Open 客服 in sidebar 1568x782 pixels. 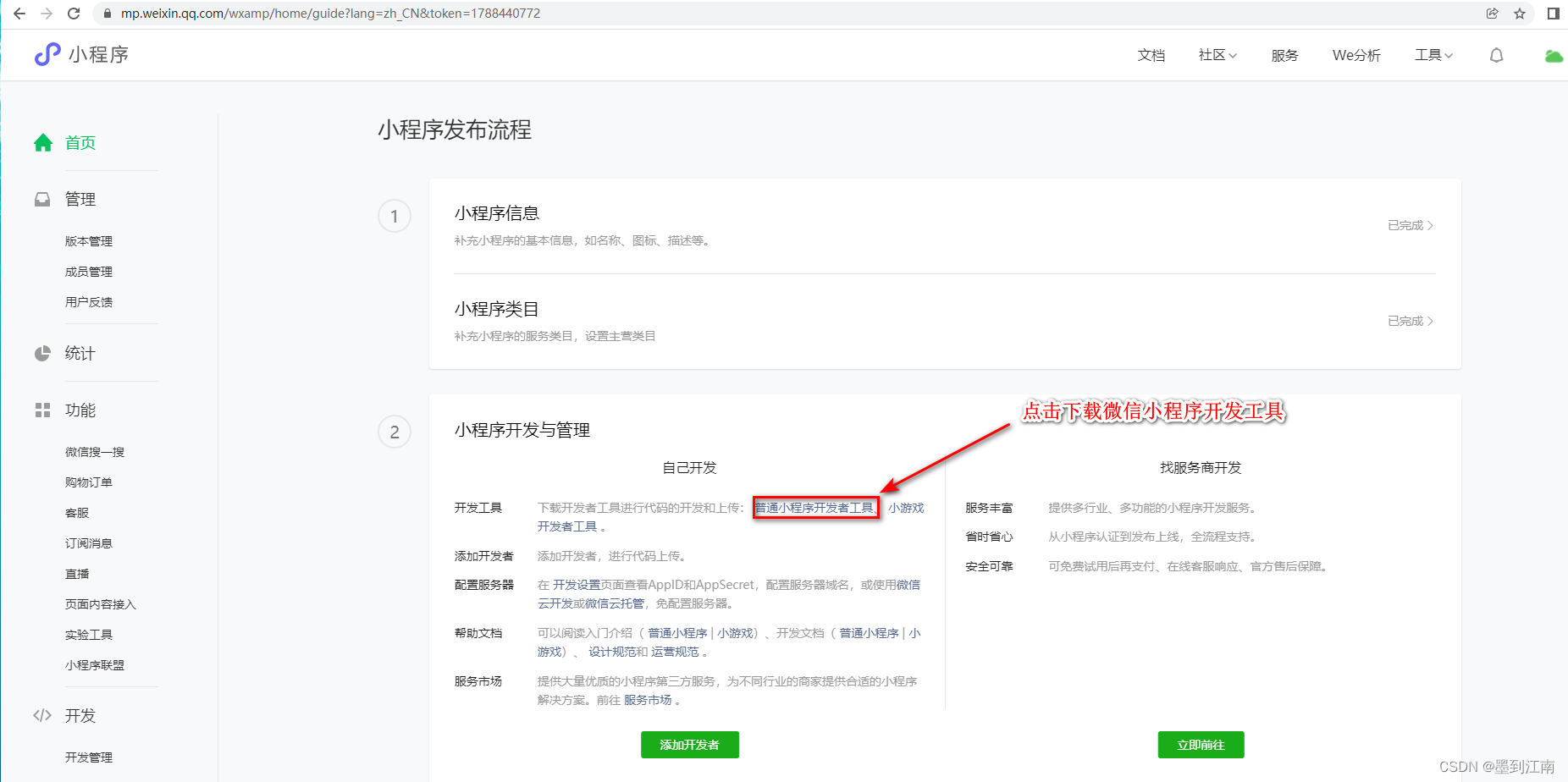pyautogui.click(x=77, y=513)
